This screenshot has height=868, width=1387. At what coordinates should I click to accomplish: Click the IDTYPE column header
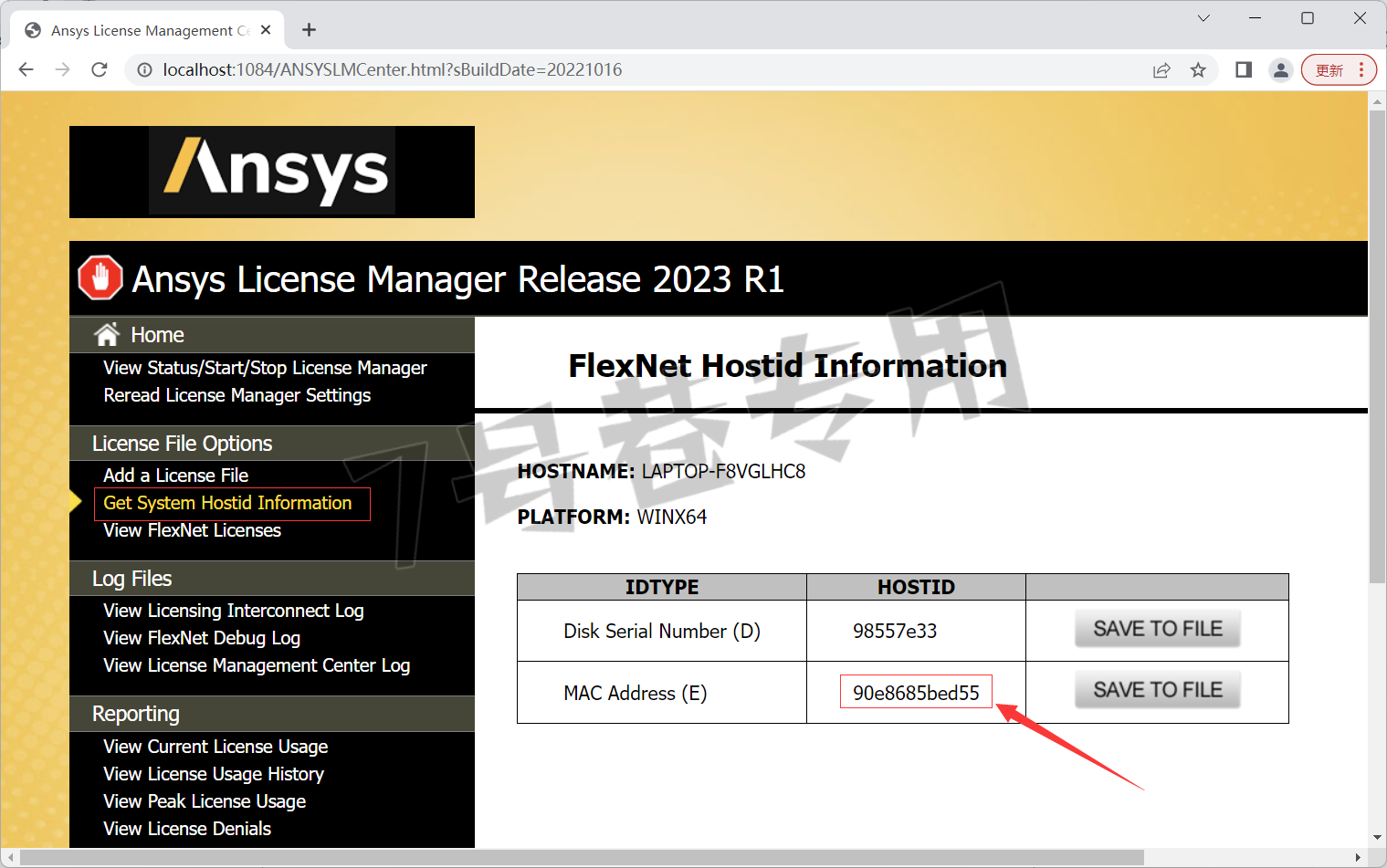(662, 587)
